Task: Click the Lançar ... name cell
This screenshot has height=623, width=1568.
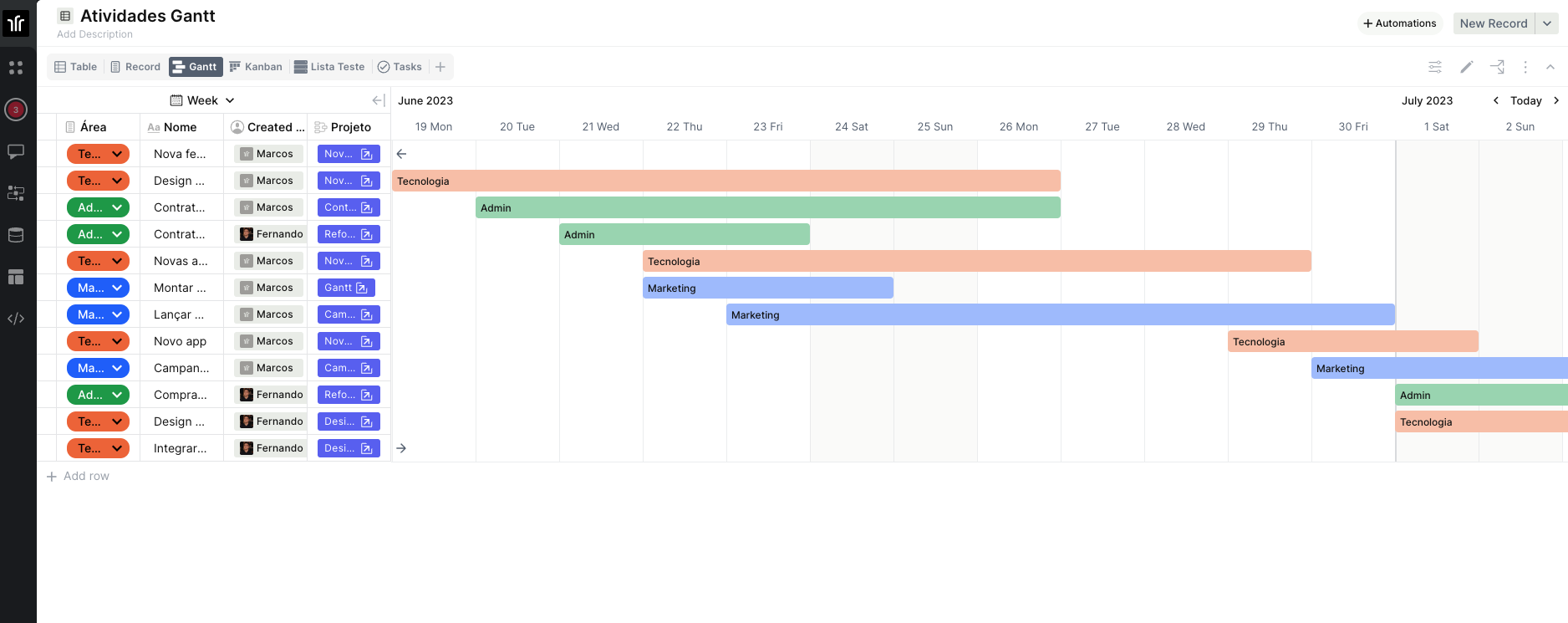Action: tap(181, 314)
